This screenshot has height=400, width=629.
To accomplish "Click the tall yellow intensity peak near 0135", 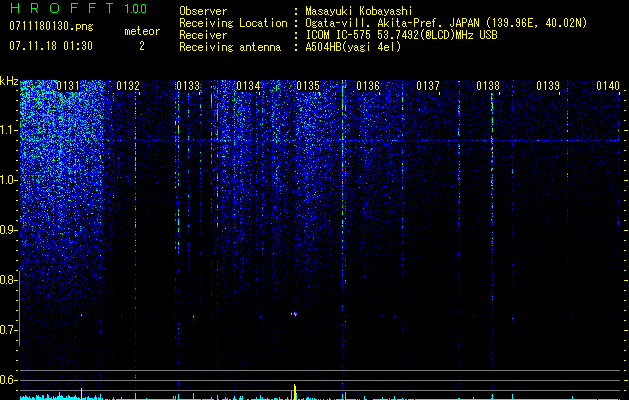I will click(x=295, y=392).
